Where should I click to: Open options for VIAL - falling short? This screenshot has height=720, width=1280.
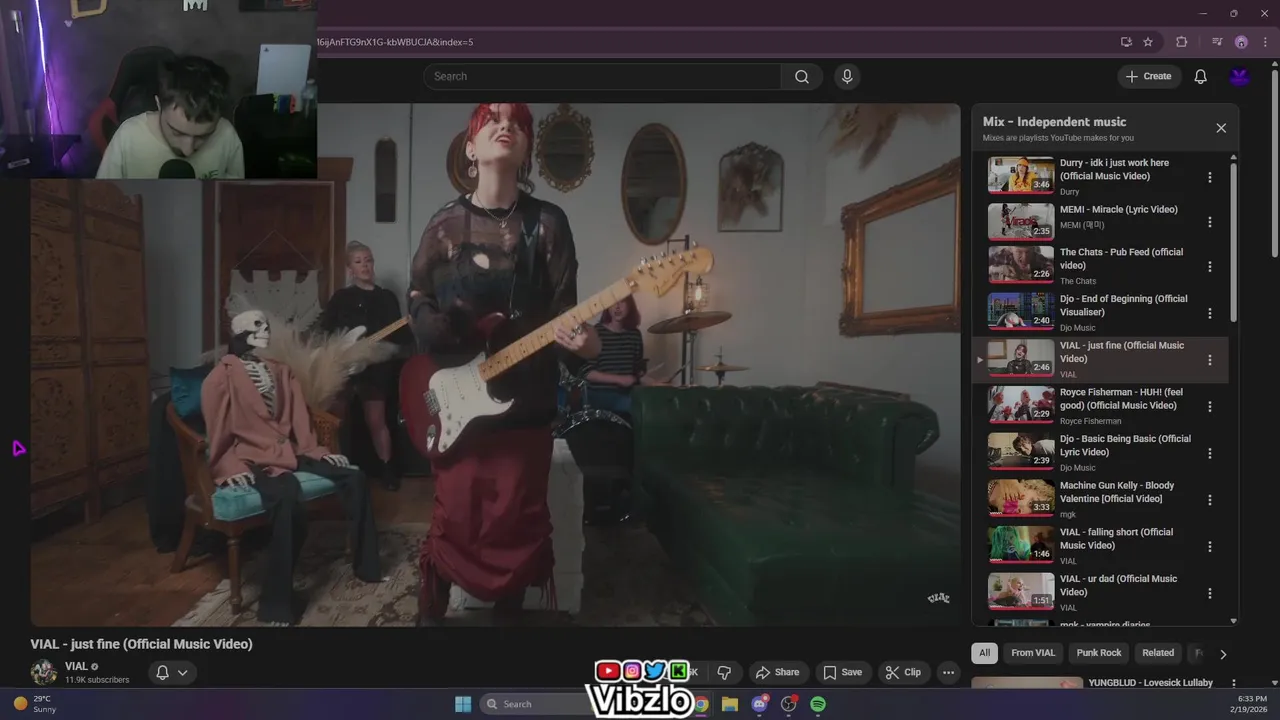(x=1210, y=547)
